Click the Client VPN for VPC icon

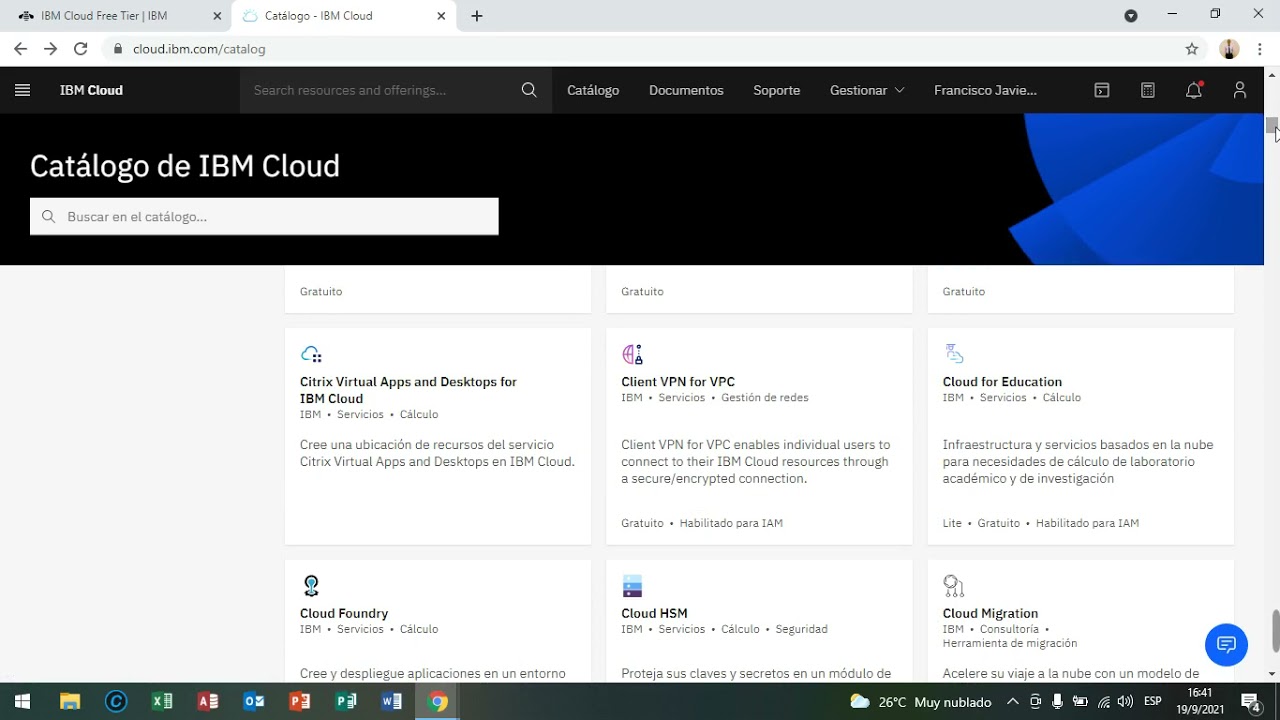point(632,354)
